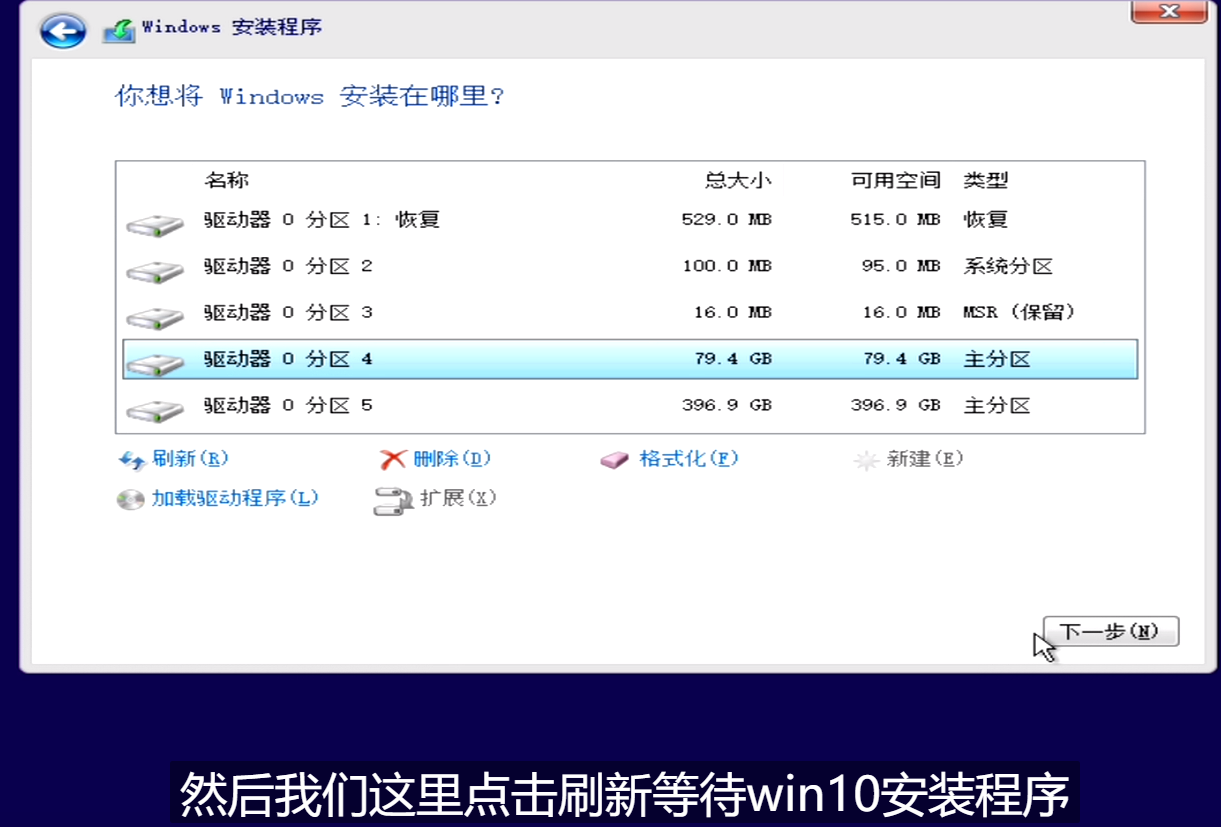Select row 驱动器 0 分区 1: 恢复
This screenshot has width=1221, height=827.
[x=630, y=219]
